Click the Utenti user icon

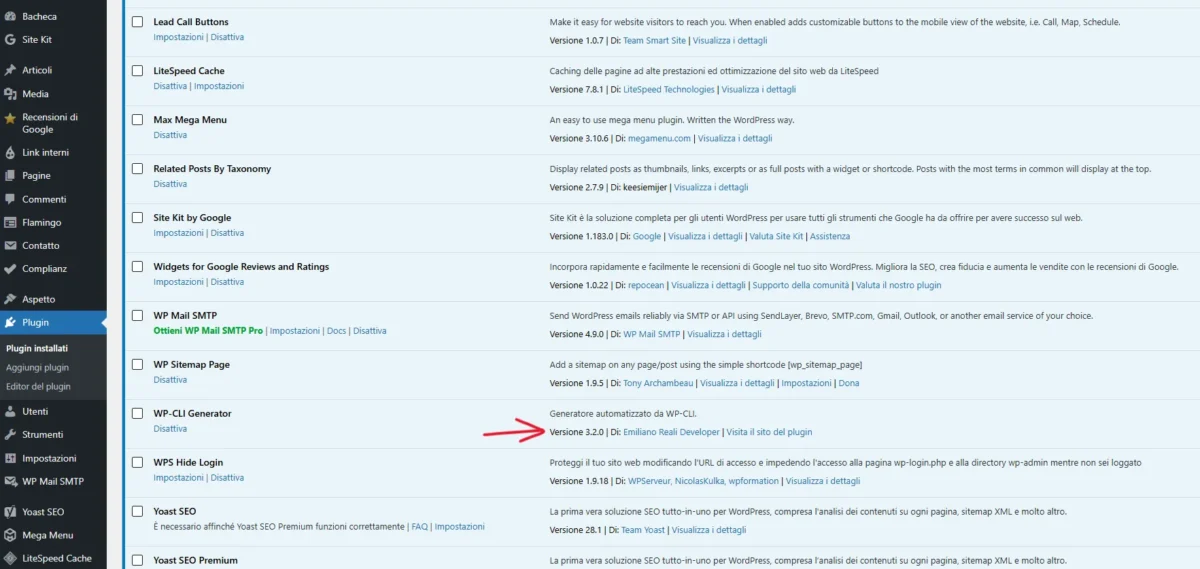(x=10, y=411)
